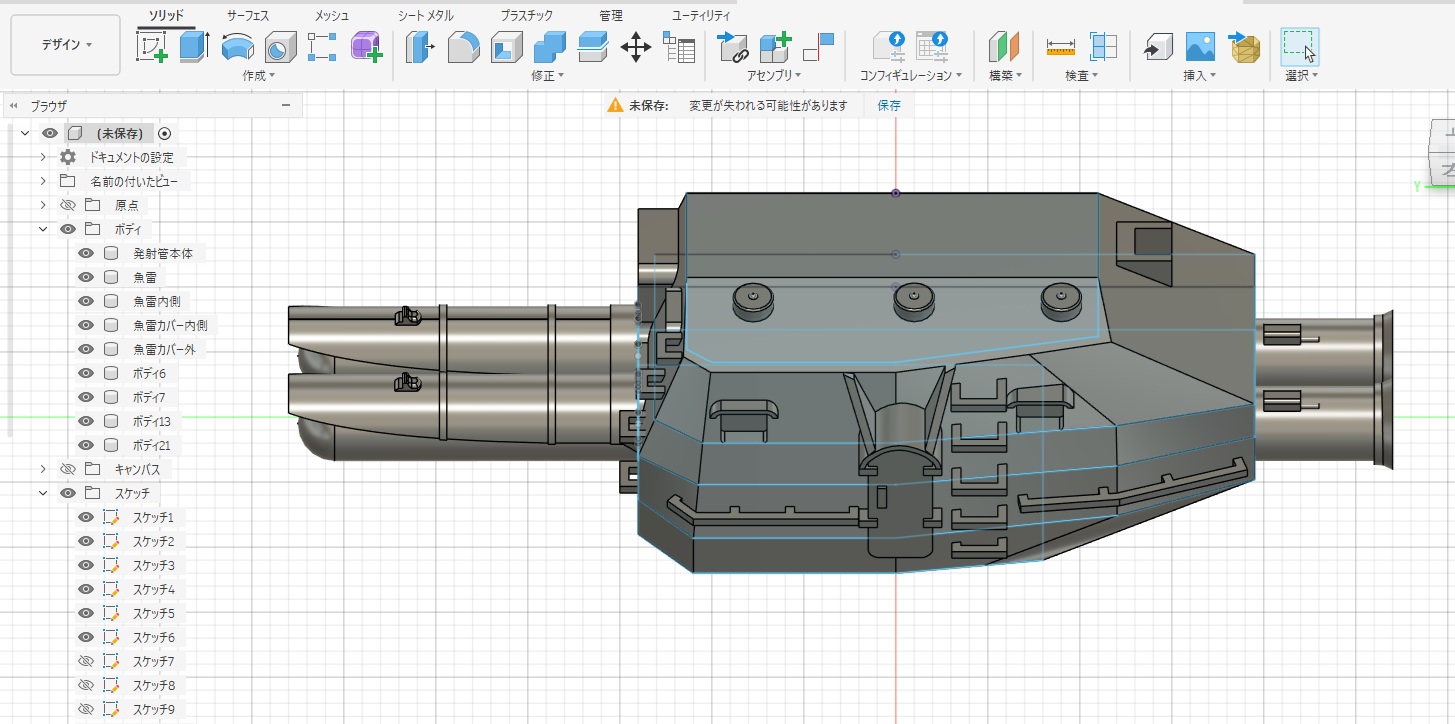The width and height of the screenshot is (1455, 724).
Task: Expand the ドキュメントの設定 node
Action: coord(43,157)
